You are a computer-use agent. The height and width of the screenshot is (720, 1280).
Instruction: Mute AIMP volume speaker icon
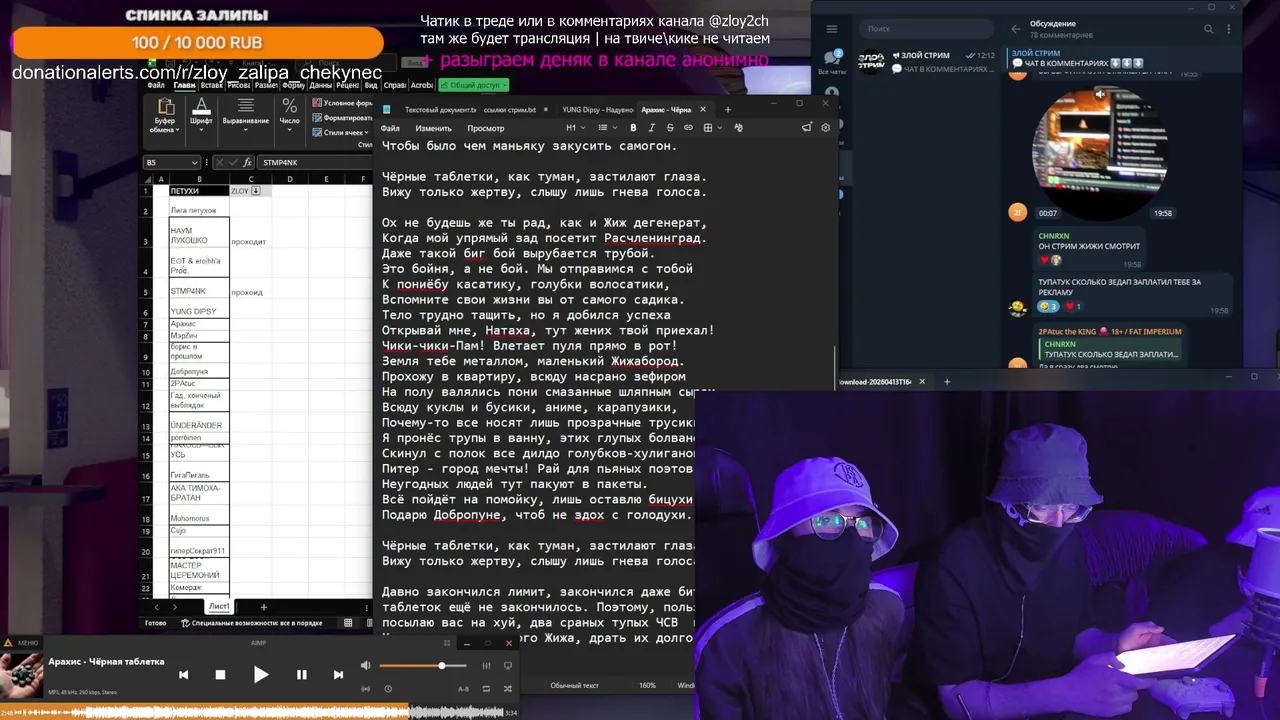(x=366, y=666)
